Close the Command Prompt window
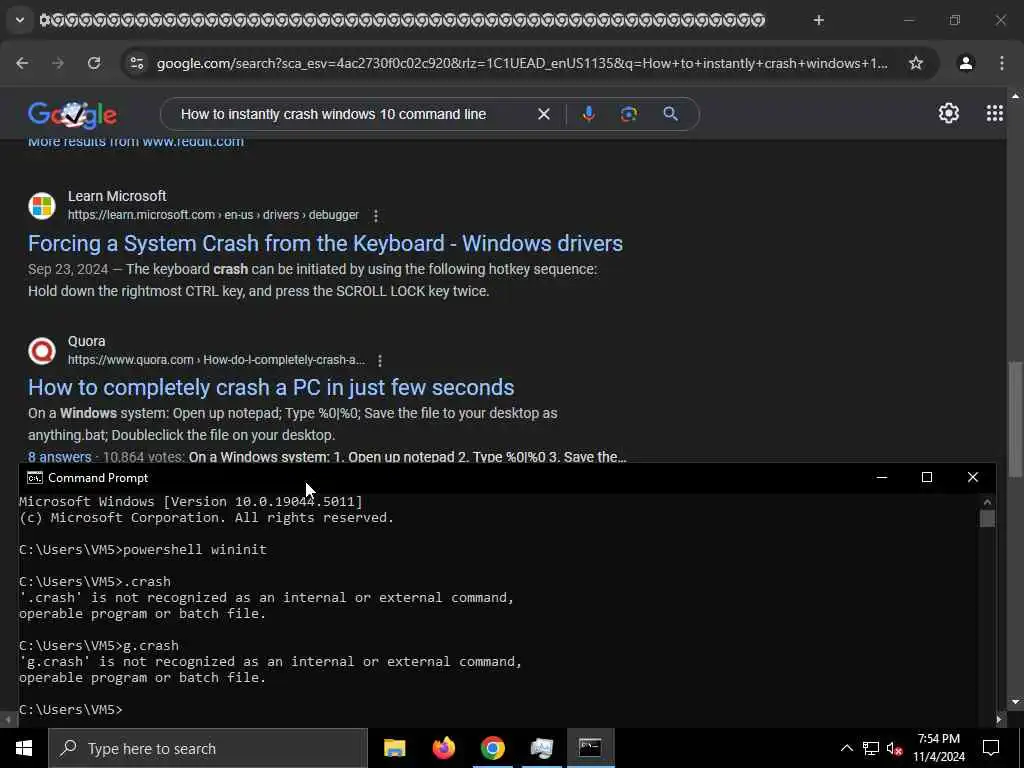Image resolution: width=1024 pixels, height=768 pixels. point(972,477)
